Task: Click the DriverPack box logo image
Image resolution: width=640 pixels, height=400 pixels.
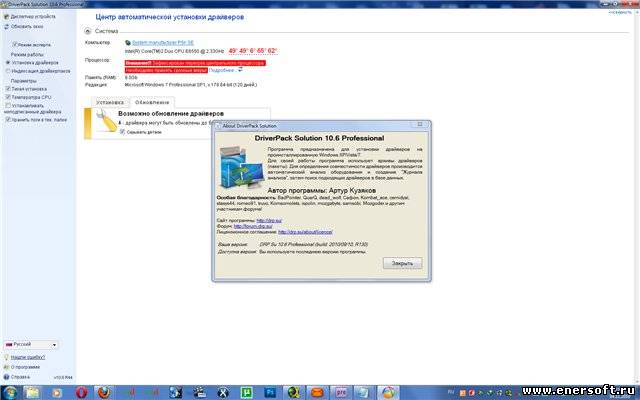Action: tap(241, 168)
